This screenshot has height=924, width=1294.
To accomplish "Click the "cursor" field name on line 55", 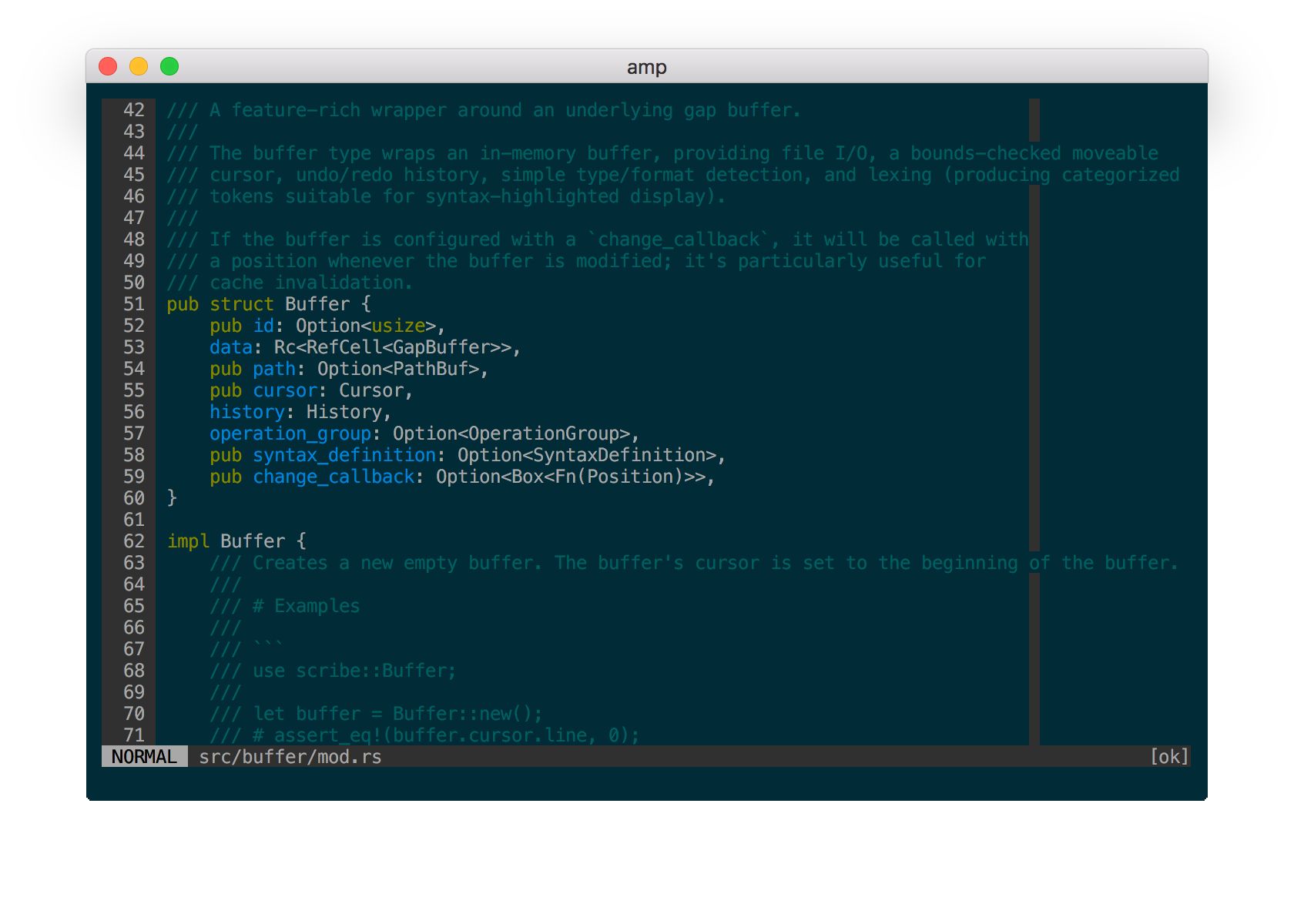I will click(285, 390).
